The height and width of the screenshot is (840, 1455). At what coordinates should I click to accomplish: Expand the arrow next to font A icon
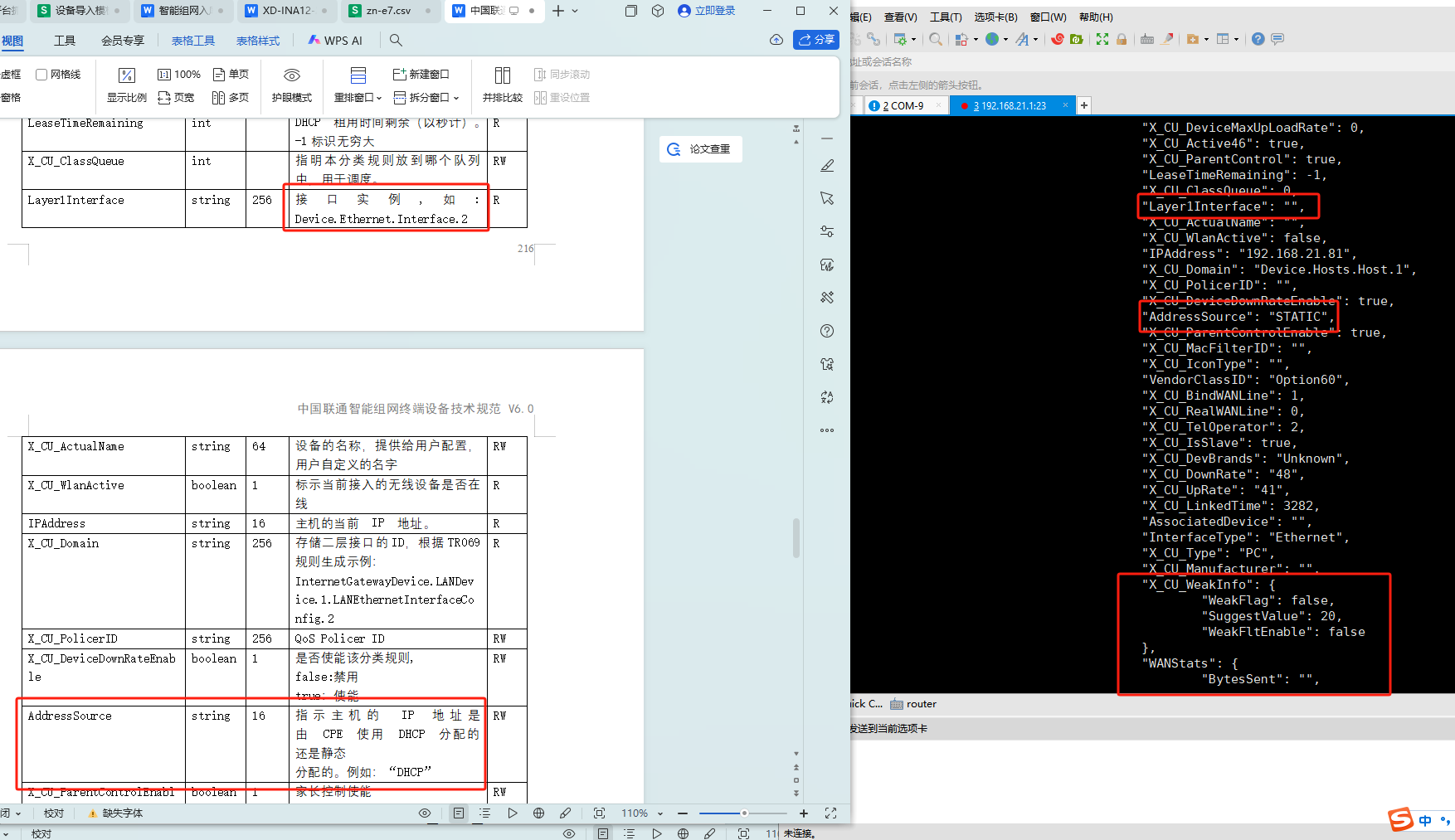[x=1035, y=39]
